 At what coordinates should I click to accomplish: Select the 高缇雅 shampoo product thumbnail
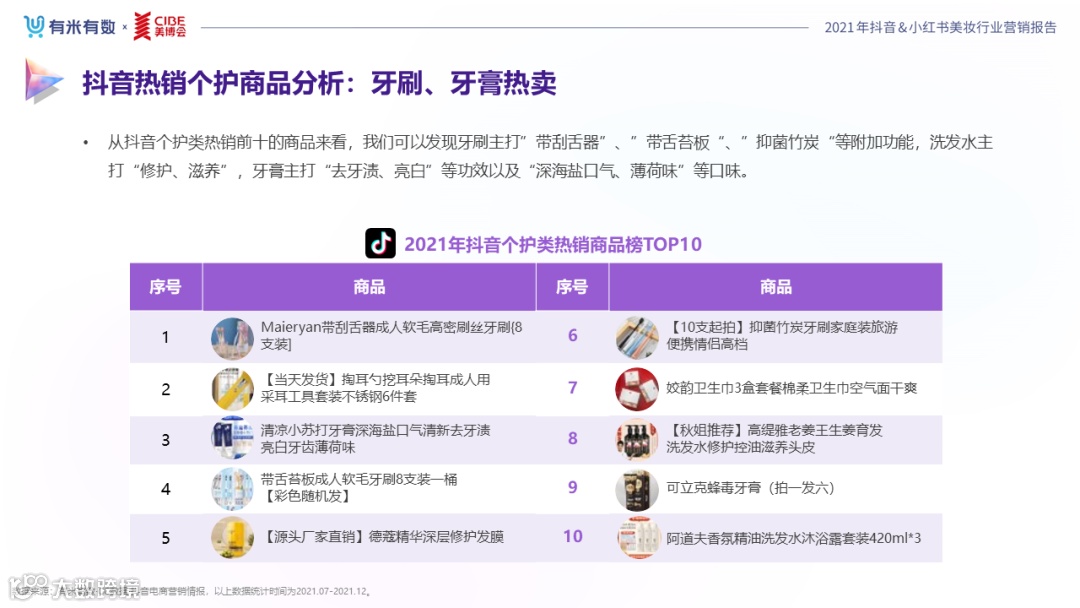pyautogui.click(x=637, y=439)
